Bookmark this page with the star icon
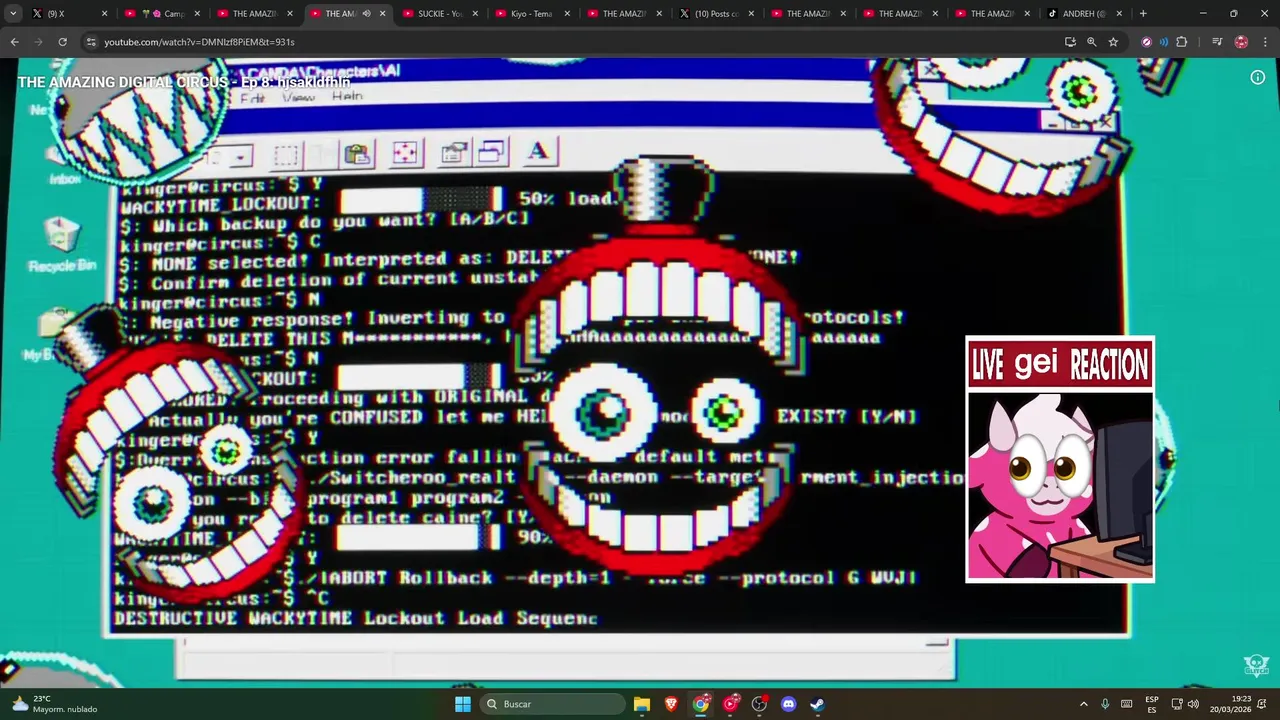 tap(1113, 42)
